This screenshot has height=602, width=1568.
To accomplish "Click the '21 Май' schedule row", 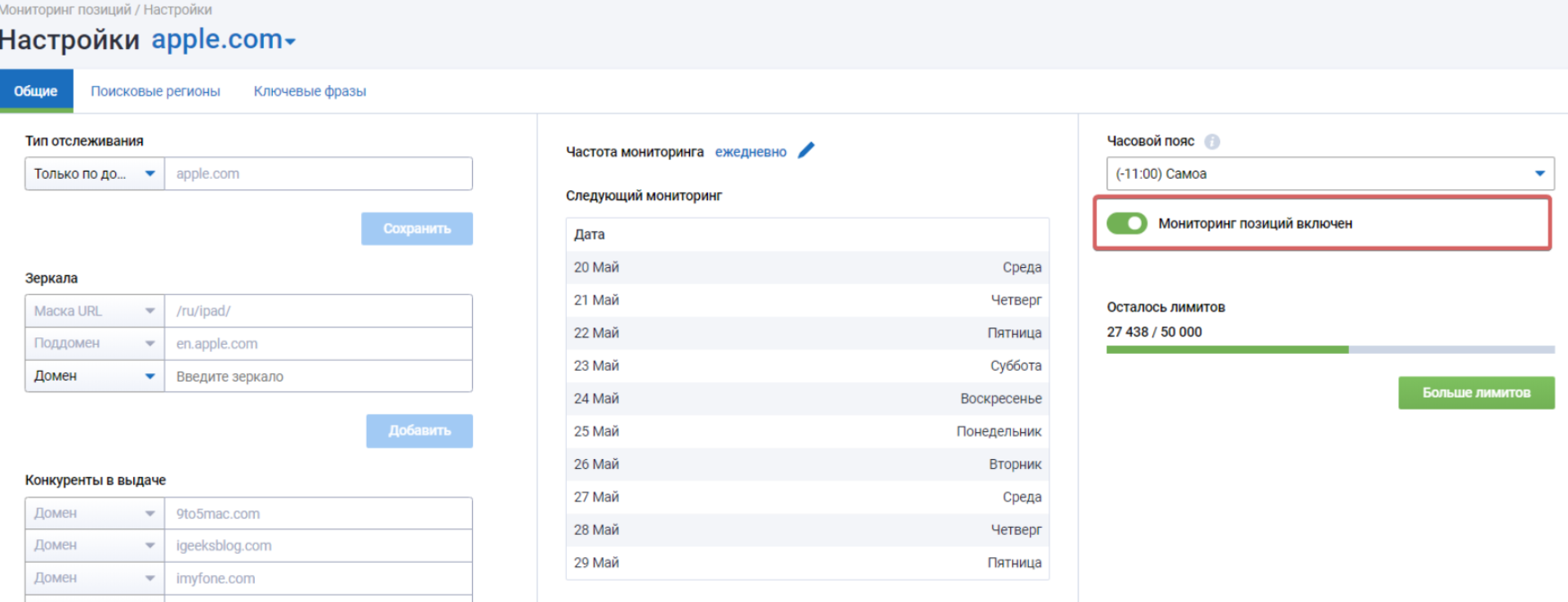I will tap(808, 300).
